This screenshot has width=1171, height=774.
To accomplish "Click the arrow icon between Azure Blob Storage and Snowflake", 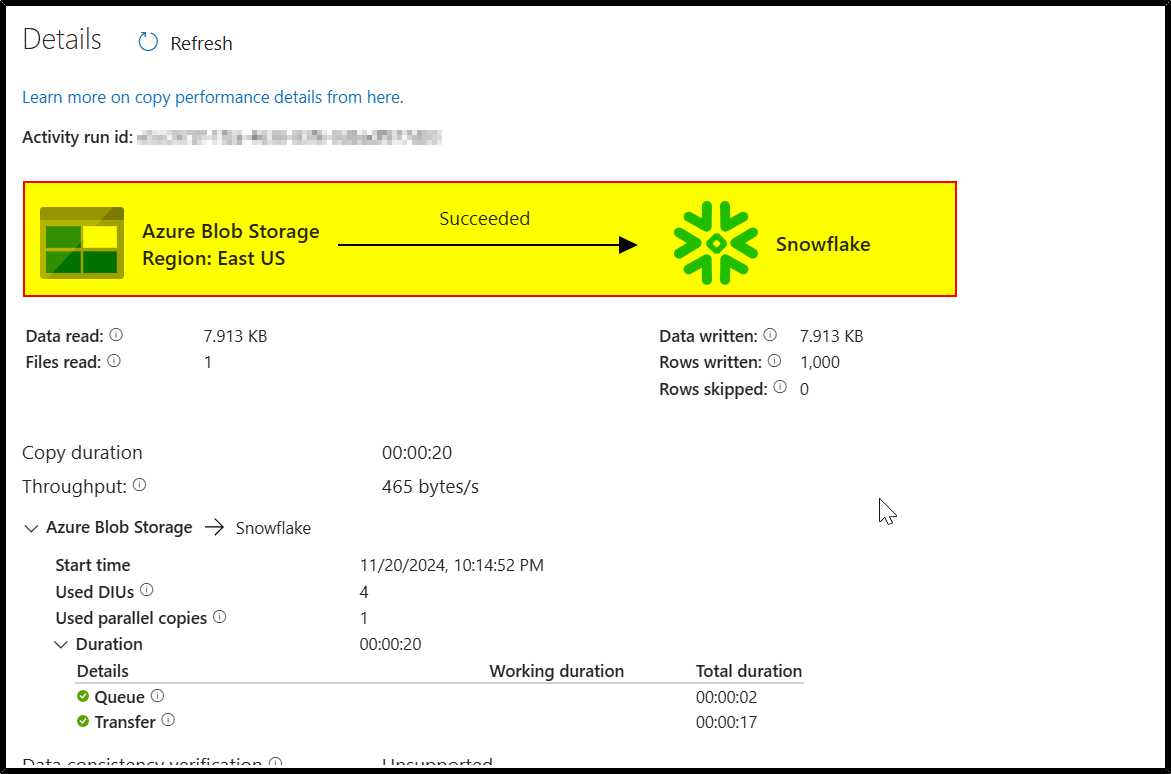I will [214, 527].
